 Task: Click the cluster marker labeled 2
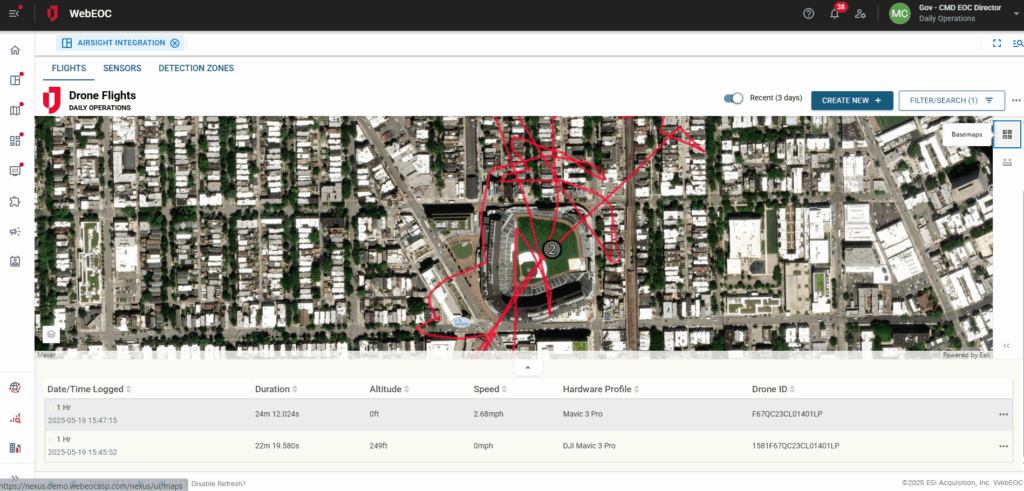551,249
